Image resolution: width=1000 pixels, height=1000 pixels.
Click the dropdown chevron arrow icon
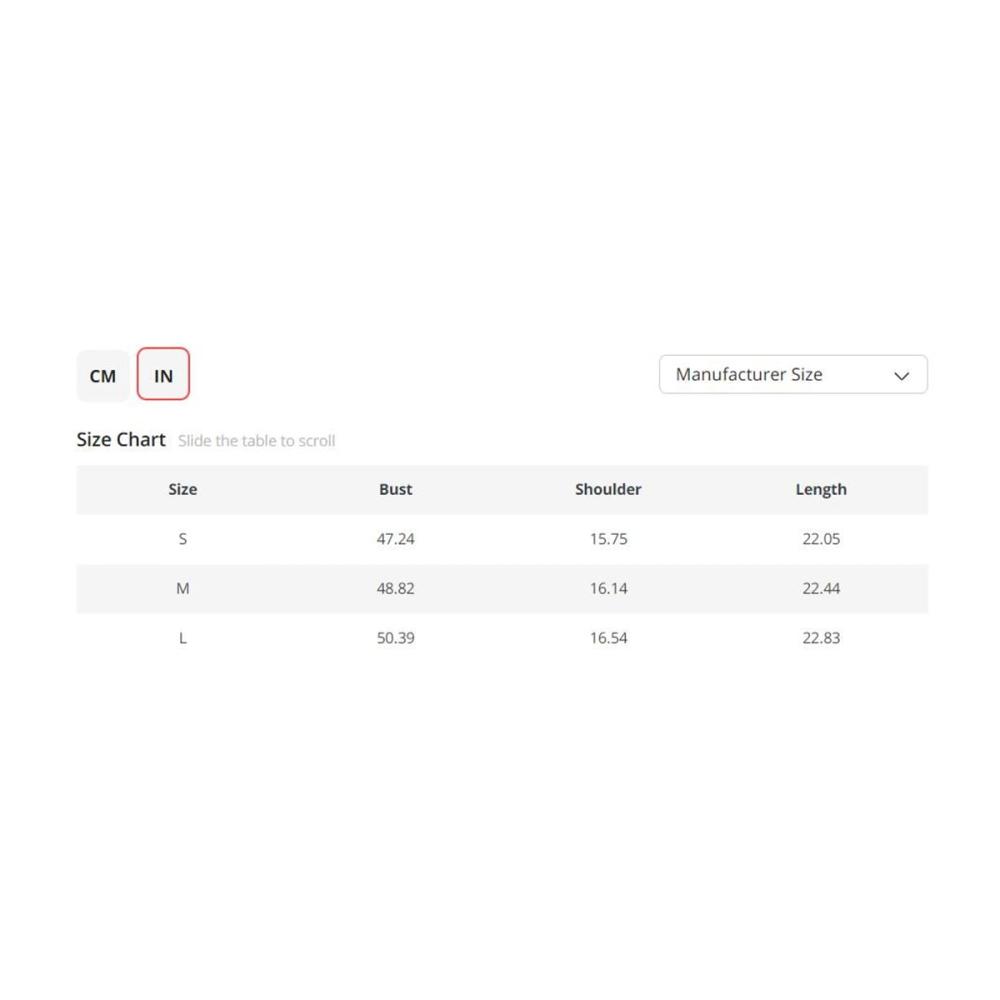pyautogui.click(x=901, y=376)
